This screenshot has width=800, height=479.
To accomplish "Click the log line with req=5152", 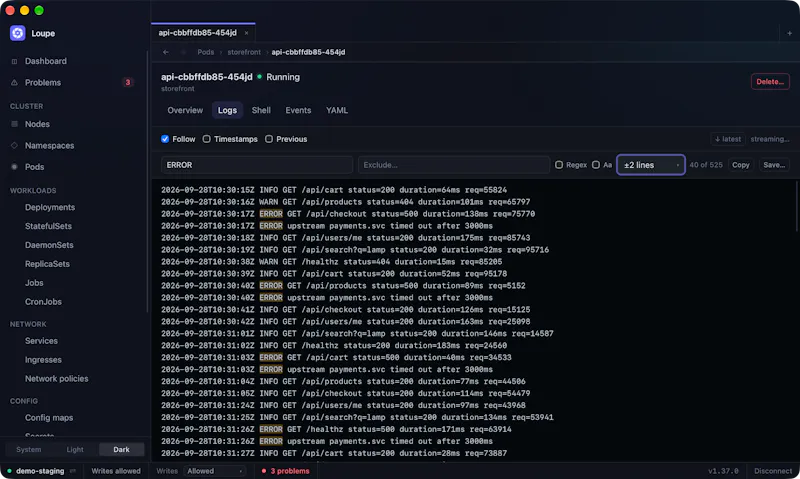I will (x=343, y=286).
